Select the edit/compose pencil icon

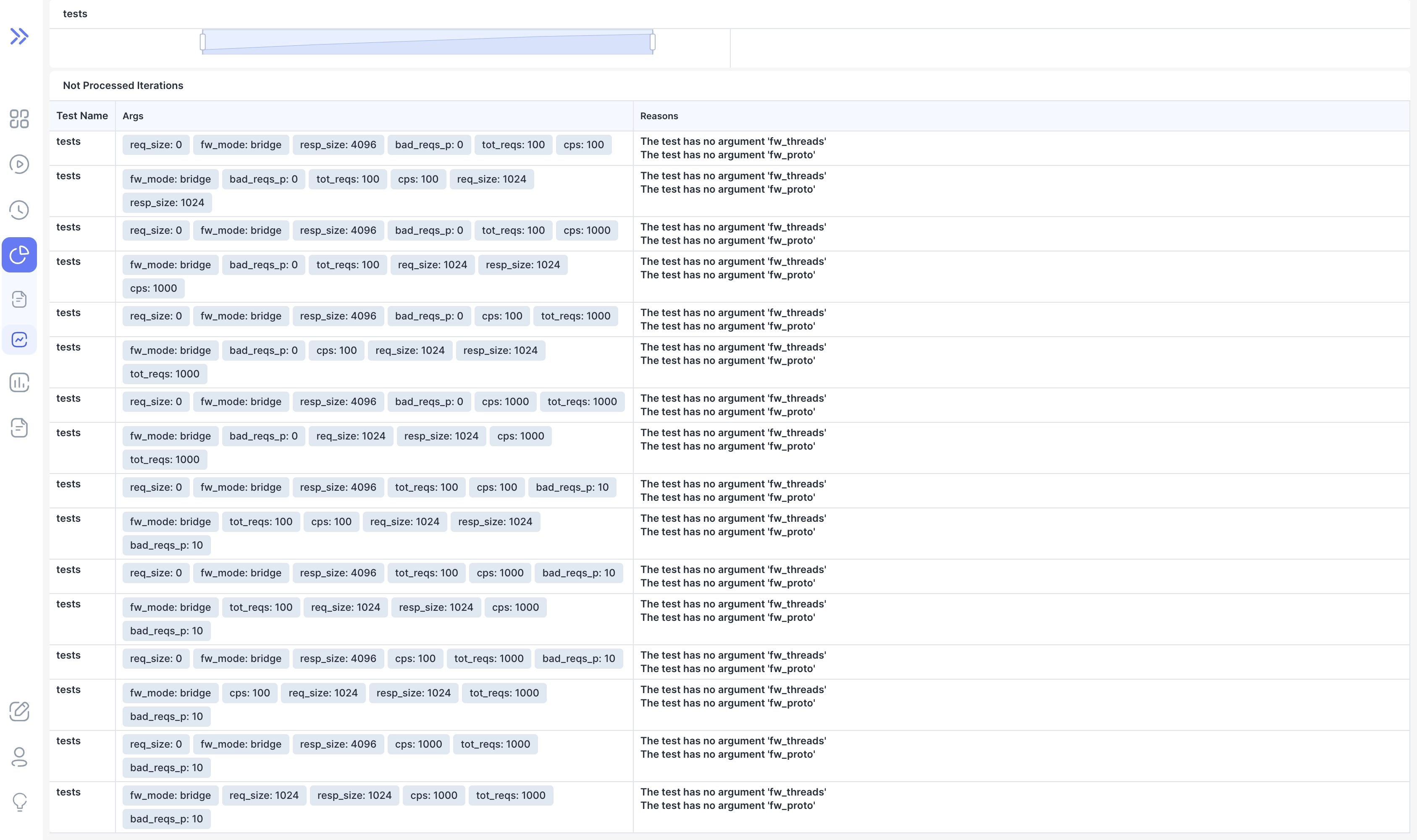[x=19, y=712]
